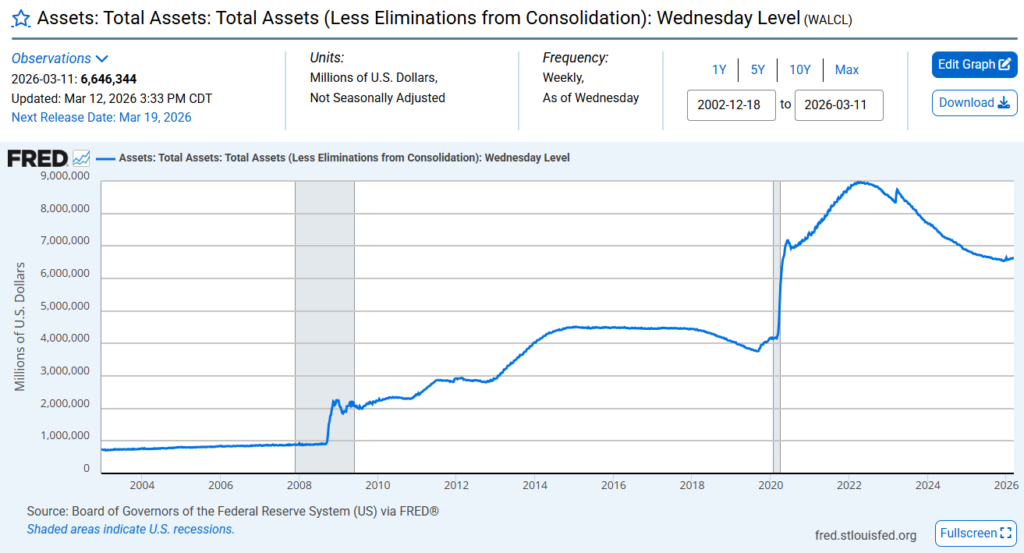Click the Fullscreen expand icon
Viewport: 1024px width, 553px height.
[1006, 534]
